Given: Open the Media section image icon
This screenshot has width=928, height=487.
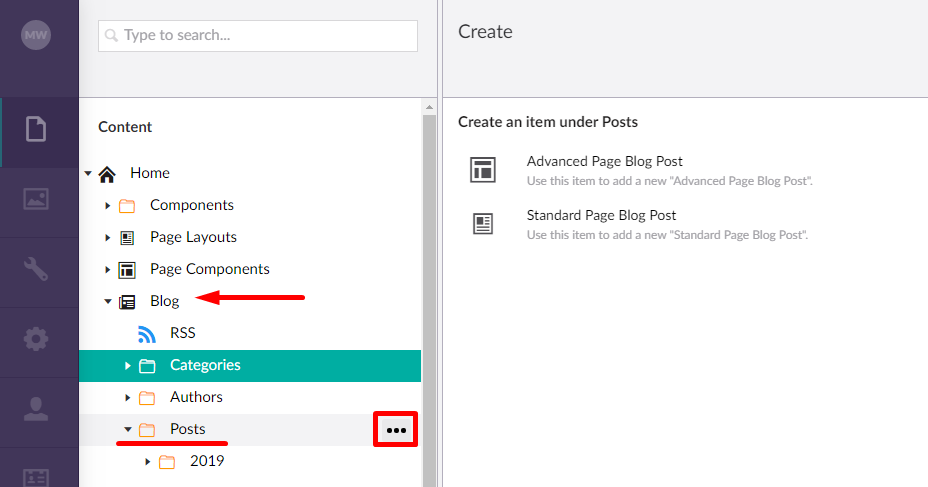Looking at the screenshot, I should (x=36, y=199).
